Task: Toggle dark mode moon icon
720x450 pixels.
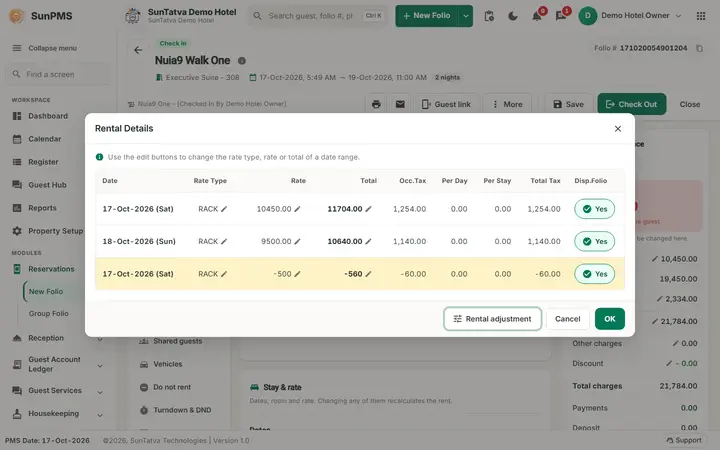Action: (x=513, y=16)
